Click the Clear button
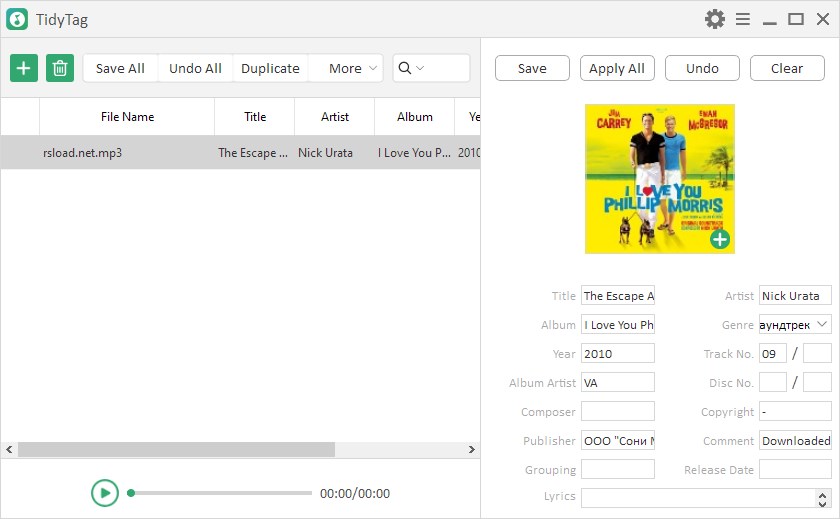Screen dimensions: 840x519 [x=787, y=68]
